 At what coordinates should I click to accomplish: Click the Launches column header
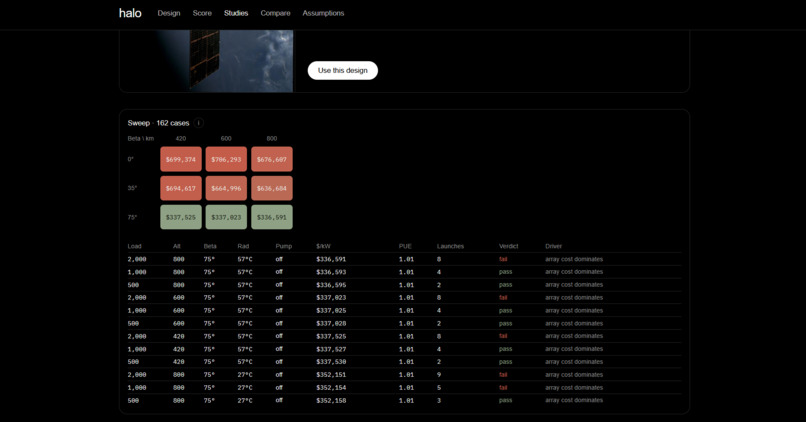click(450, 246)
